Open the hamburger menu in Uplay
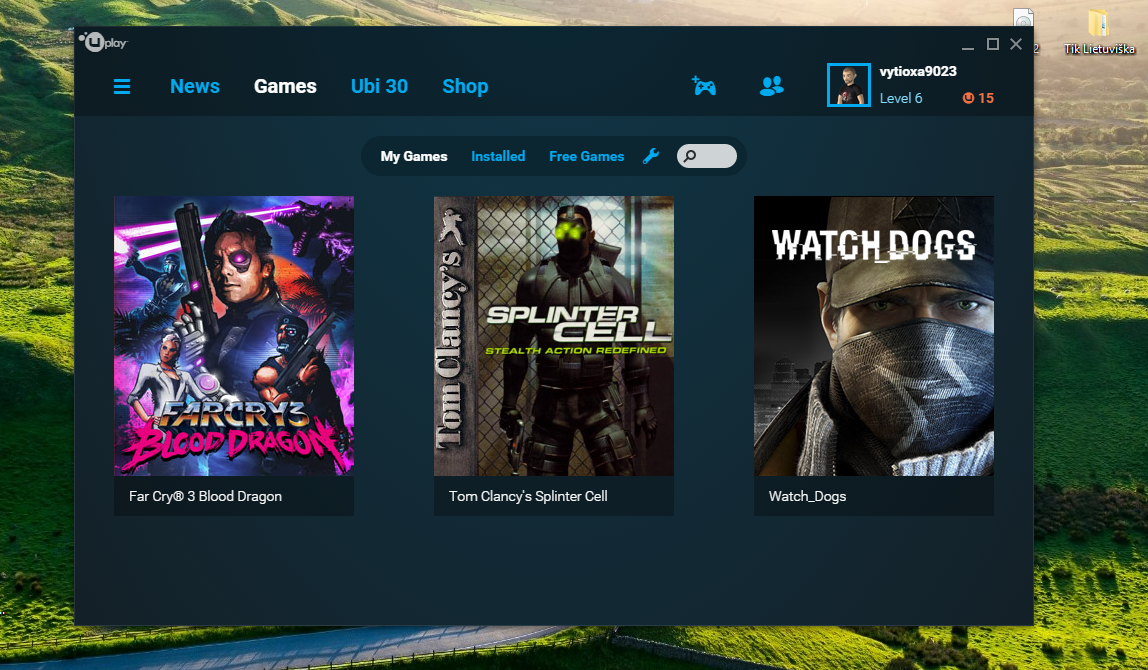The height and width of the screenshot is (670, 1148). pos(122,86)
